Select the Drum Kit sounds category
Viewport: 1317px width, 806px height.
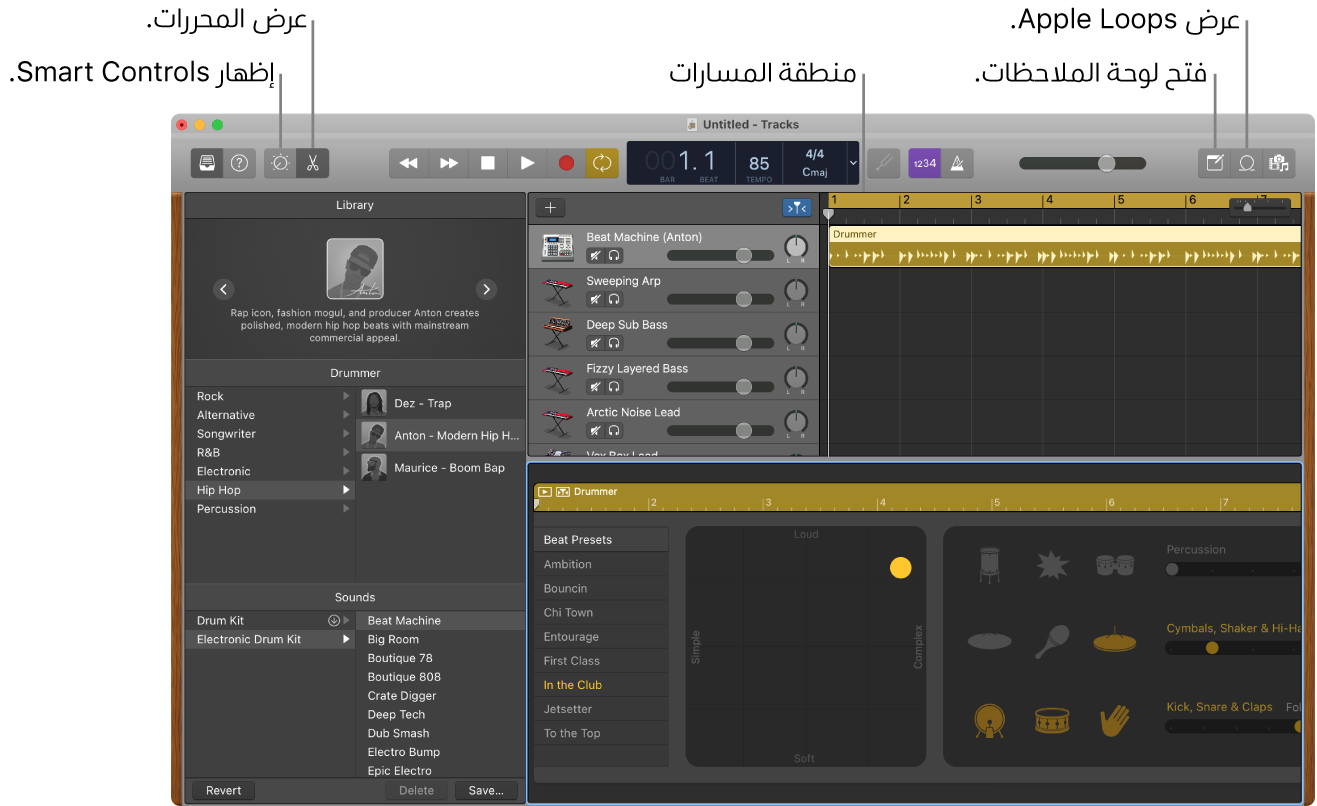(270, 620)
